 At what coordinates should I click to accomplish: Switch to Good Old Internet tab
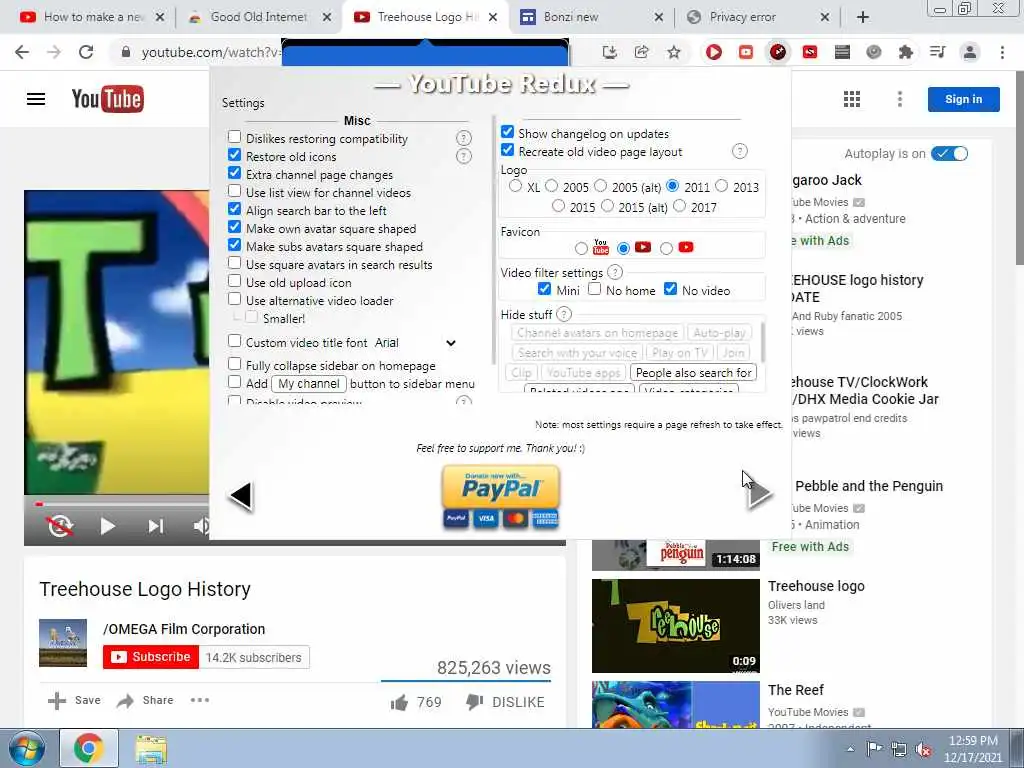259,17
